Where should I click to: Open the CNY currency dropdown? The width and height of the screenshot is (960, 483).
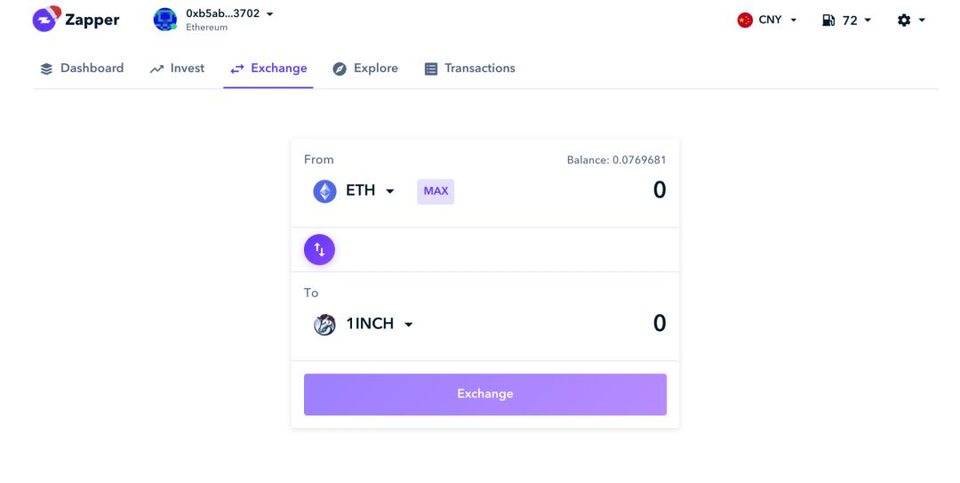pos(793,20)
